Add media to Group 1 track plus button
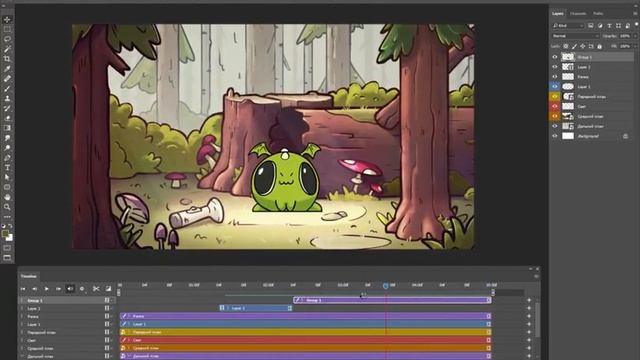This screenshot has width=640, height=360. point(529,300)
